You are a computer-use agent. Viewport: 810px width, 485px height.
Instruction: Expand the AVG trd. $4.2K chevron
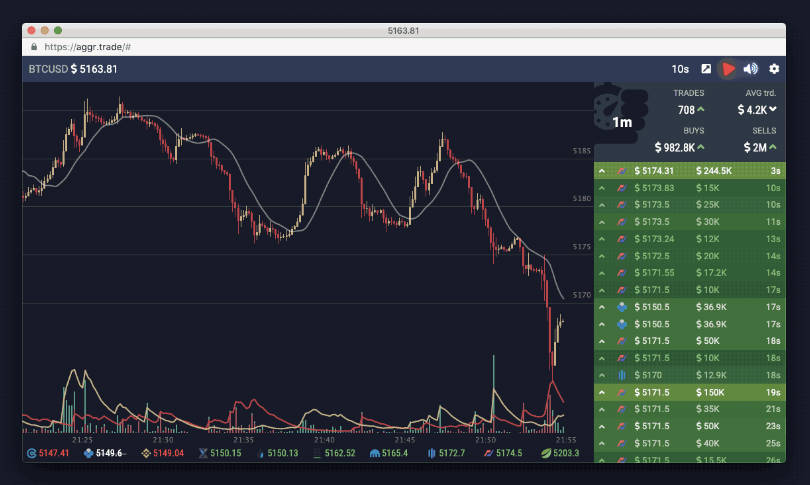coord(774,109)
